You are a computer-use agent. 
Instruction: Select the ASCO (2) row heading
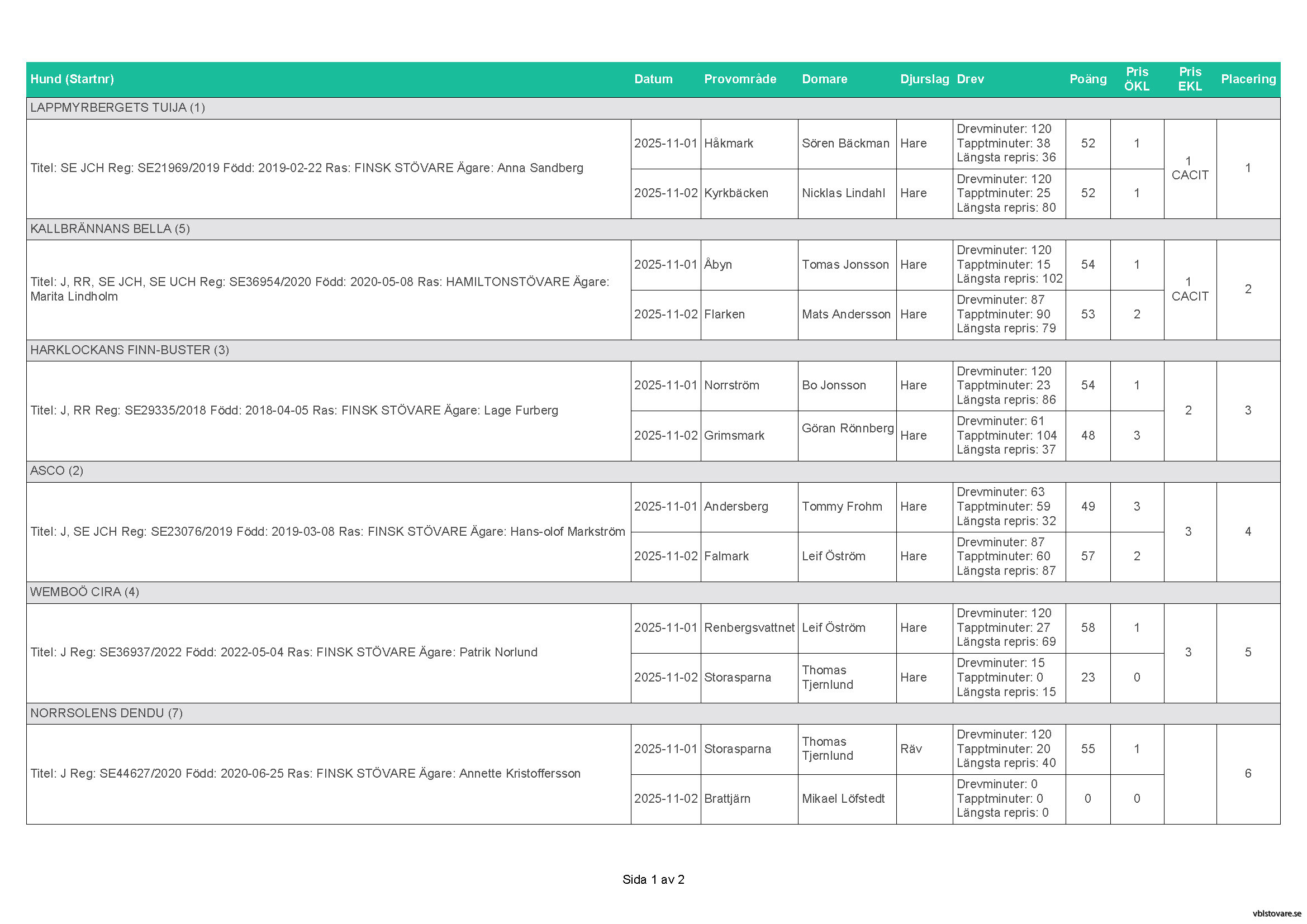[x=56, y=470]
